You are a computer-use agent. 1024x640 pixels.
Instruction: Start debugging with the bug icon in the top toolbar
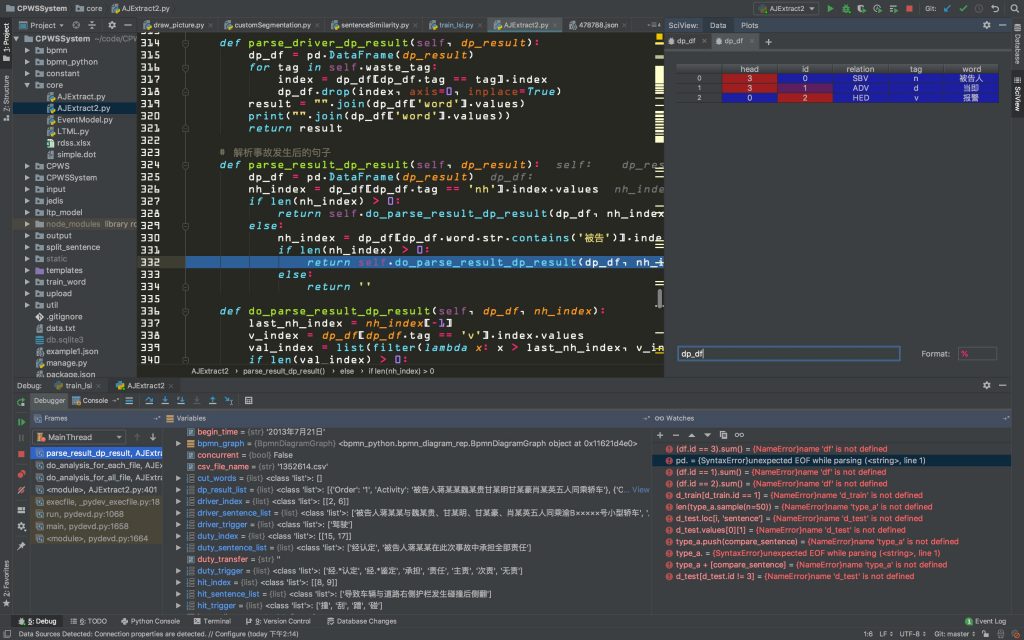tap(846, 8)
